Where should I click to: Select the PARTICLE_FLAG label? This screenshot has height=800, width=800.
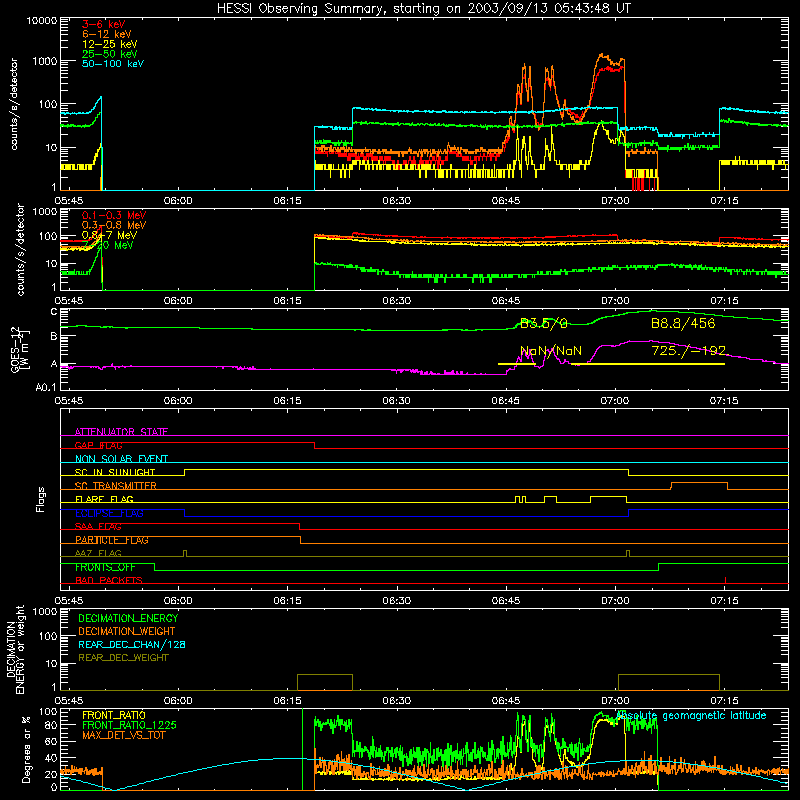point(112,540)
